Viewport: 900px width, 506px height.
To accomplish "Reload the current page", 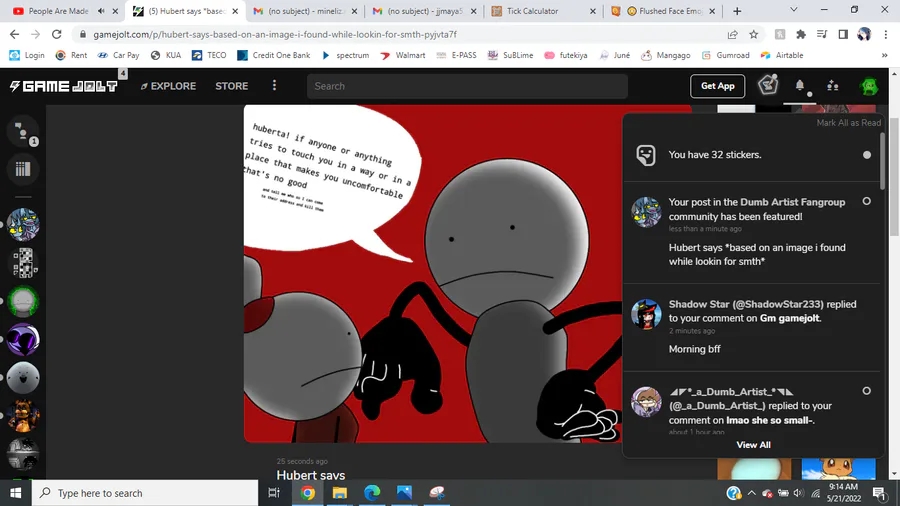I will click(x=56, y=34).
